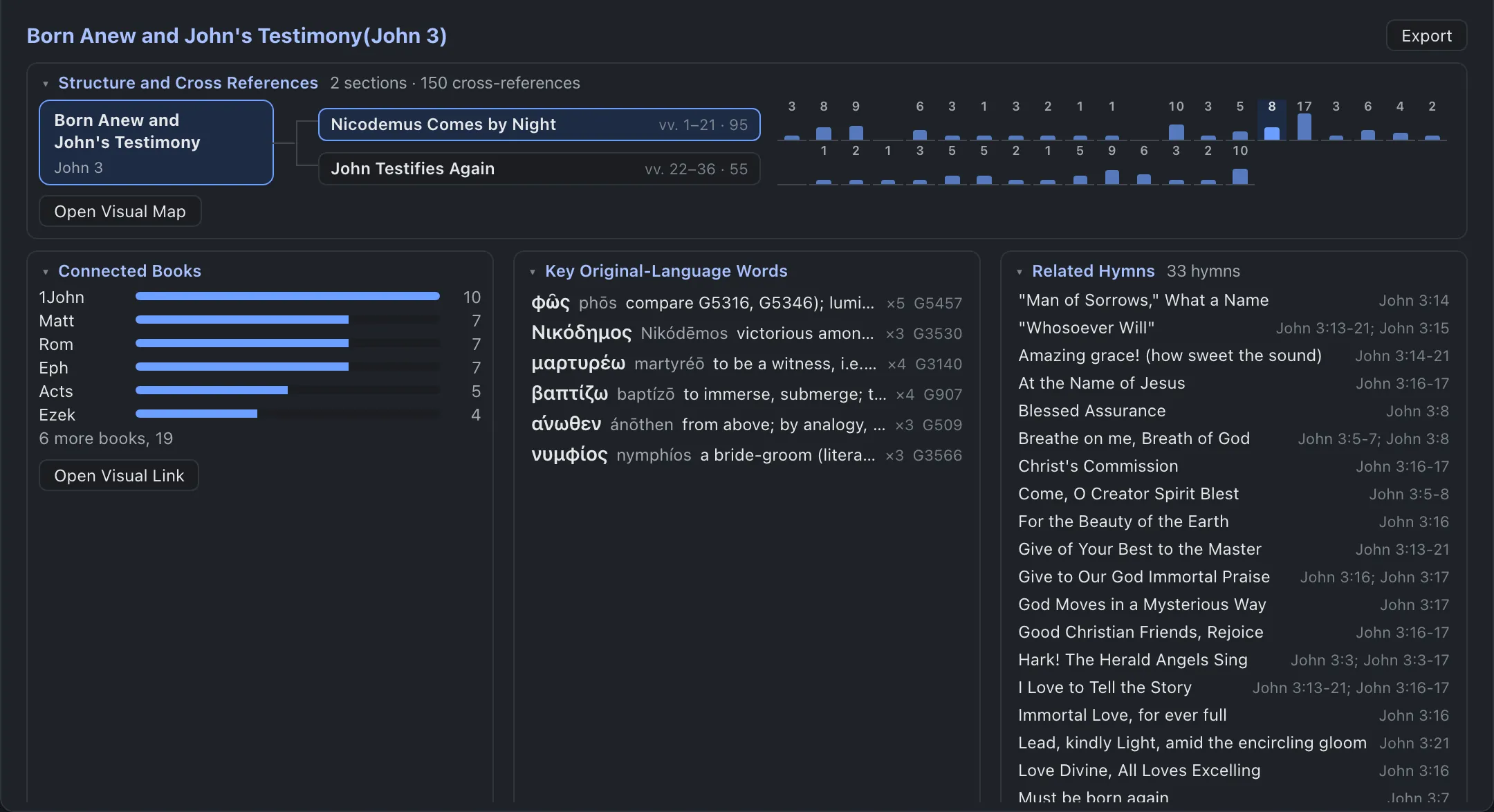Click the Export button
This screenshot has height=812, width=1494.
coord(1426,35)
